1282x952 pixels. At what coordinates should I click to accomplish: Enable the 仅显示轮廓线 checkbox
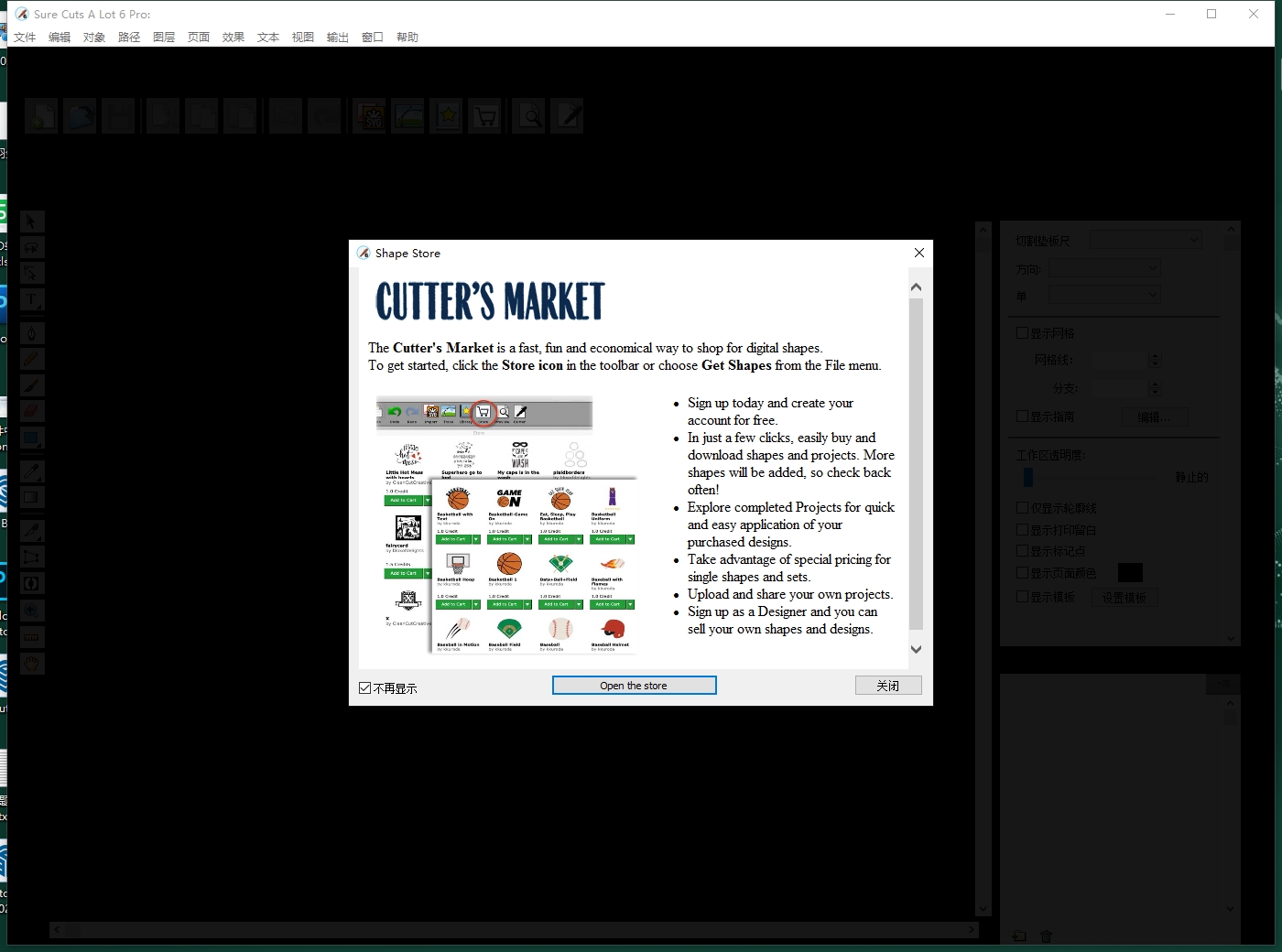point(1023,507)
